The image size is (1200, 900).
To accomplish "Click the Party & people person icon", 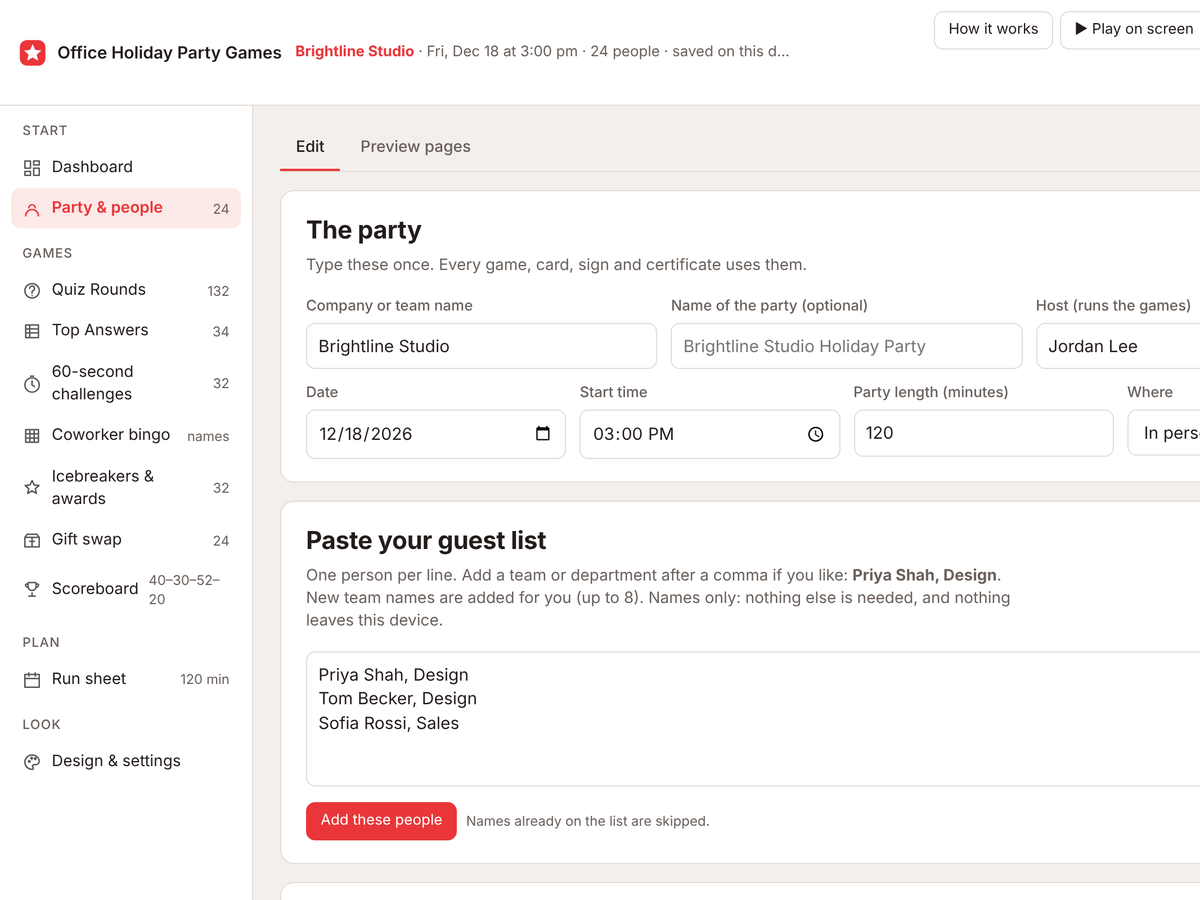I will pos(32,209).
